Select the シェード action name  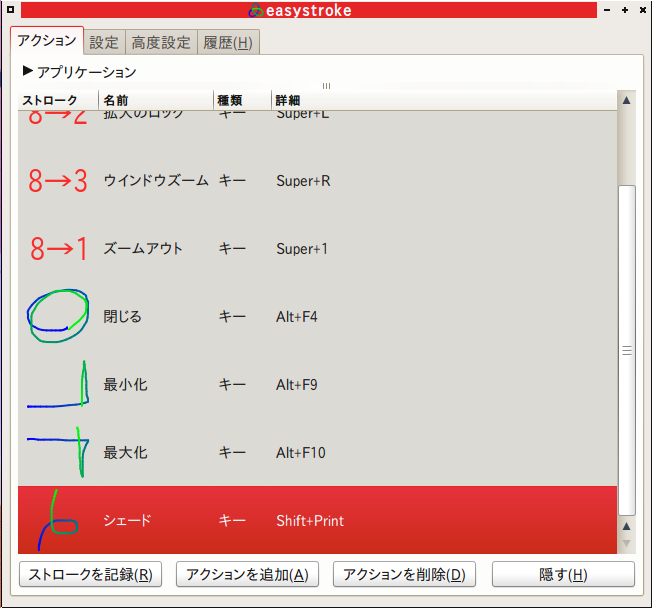coord(127,520)
